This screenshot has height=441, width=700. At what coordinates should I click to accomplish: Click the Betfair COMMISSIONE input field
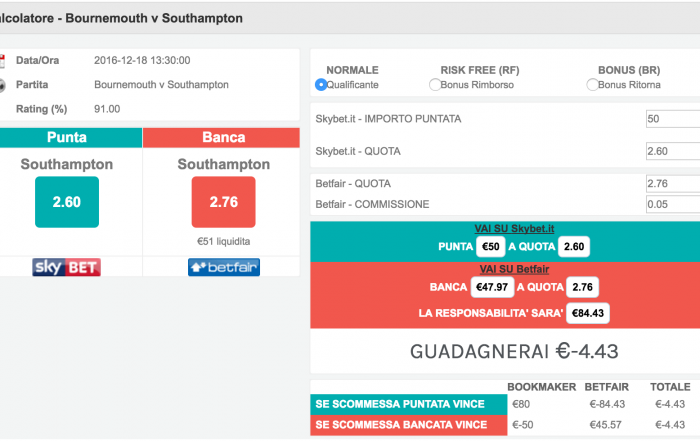[673, 204]
